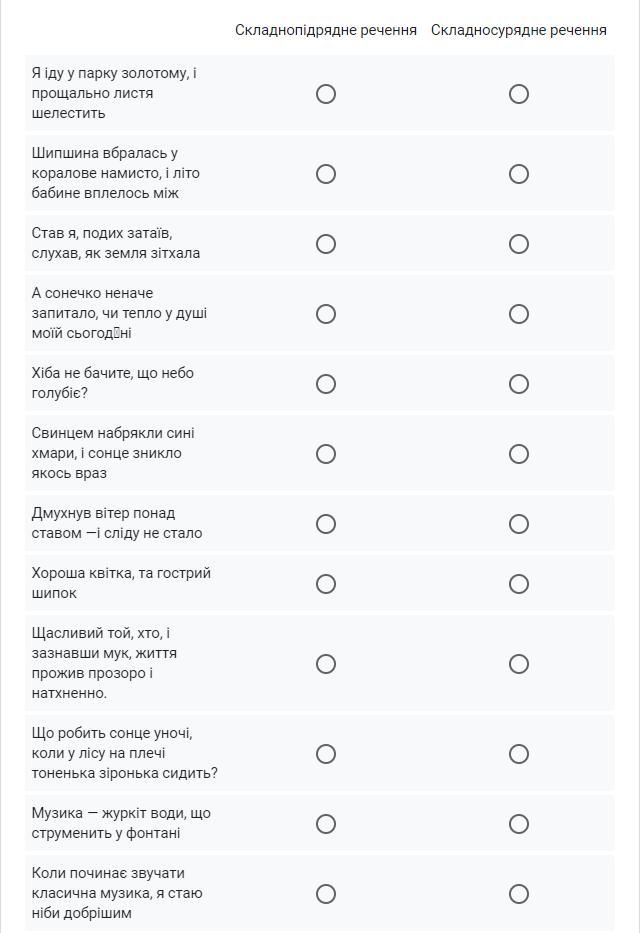Select Складнопідрядне for 'Я іду у парку золотому'
The width and height of the screenshot is (640, 933).
click(326, 93)
